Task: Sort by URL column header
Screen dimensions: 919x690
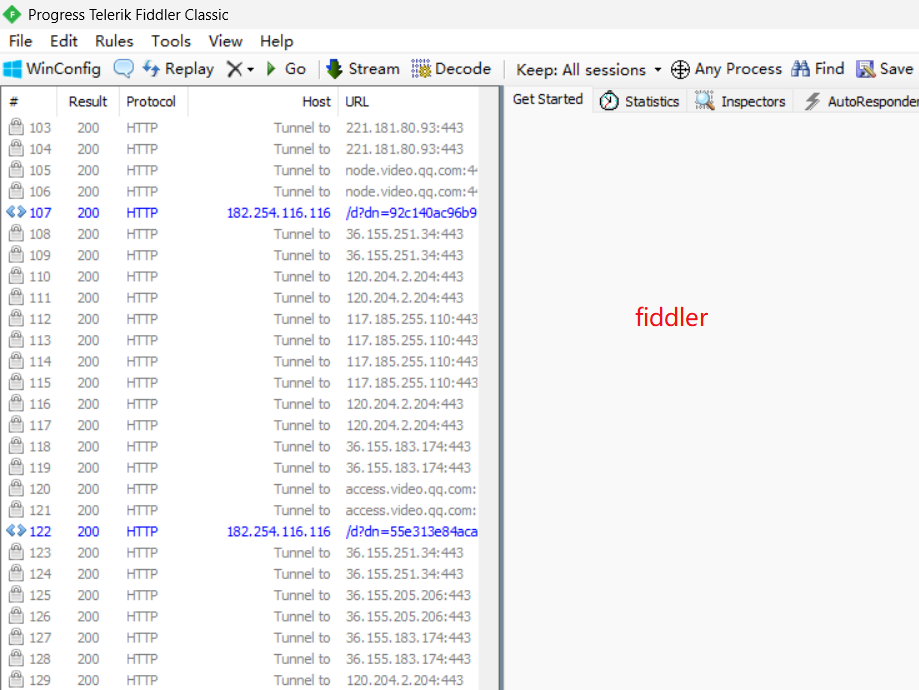Action: point(409,101)
